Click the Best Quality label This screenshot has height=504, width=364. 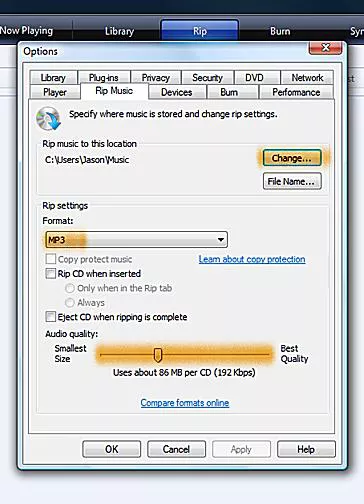click(294, 353)
